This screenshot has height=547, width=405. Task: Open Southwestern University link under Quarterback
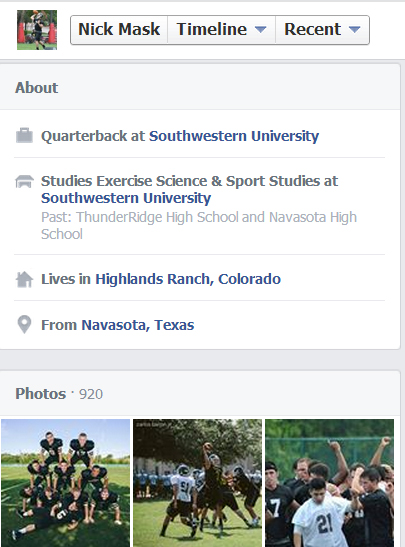(234, 136)
